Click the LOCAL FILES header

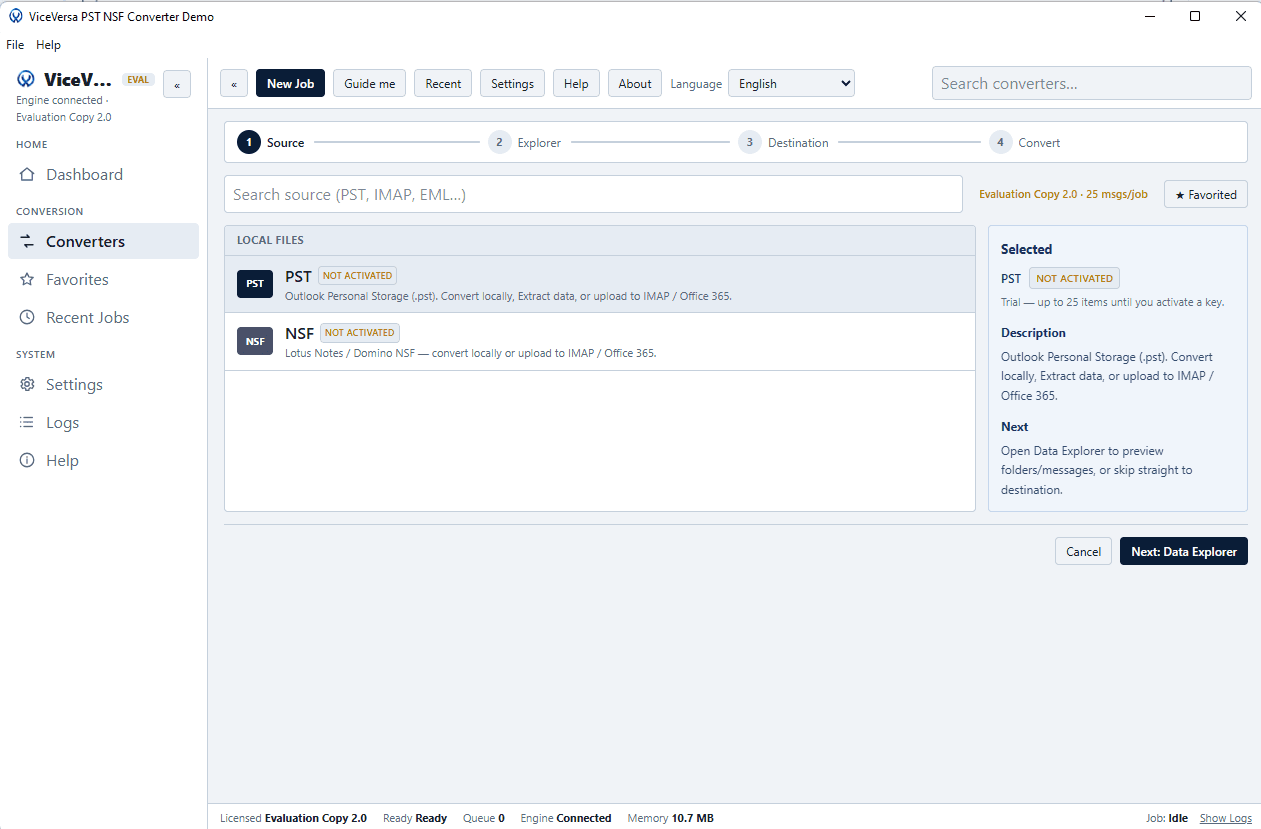(270, 240)
